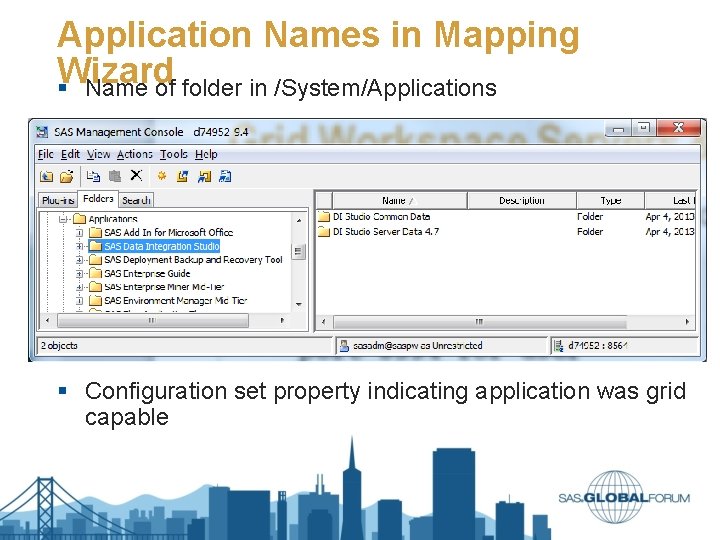Click the up one level folder icon

click(46, 176)
